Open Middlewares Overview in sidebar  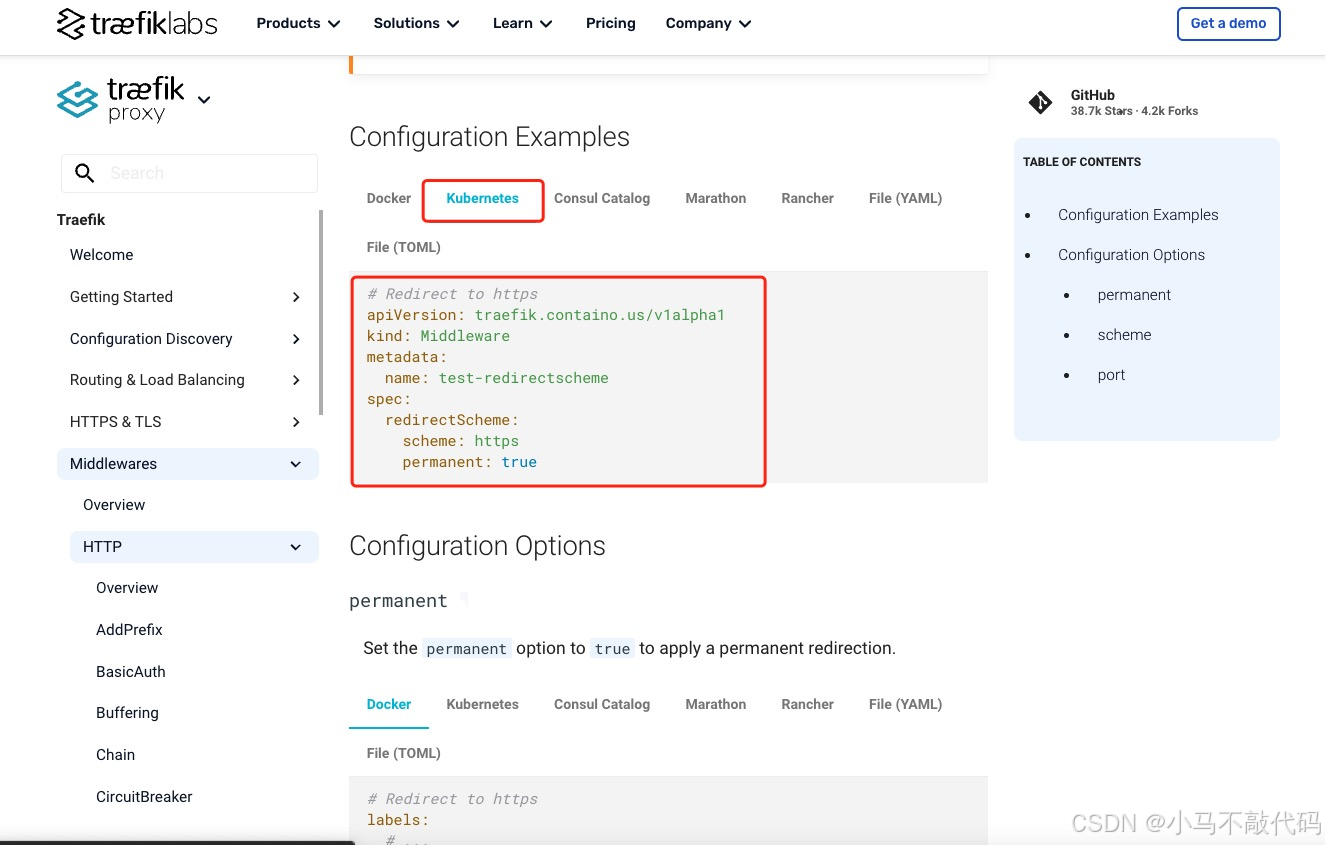114,505
